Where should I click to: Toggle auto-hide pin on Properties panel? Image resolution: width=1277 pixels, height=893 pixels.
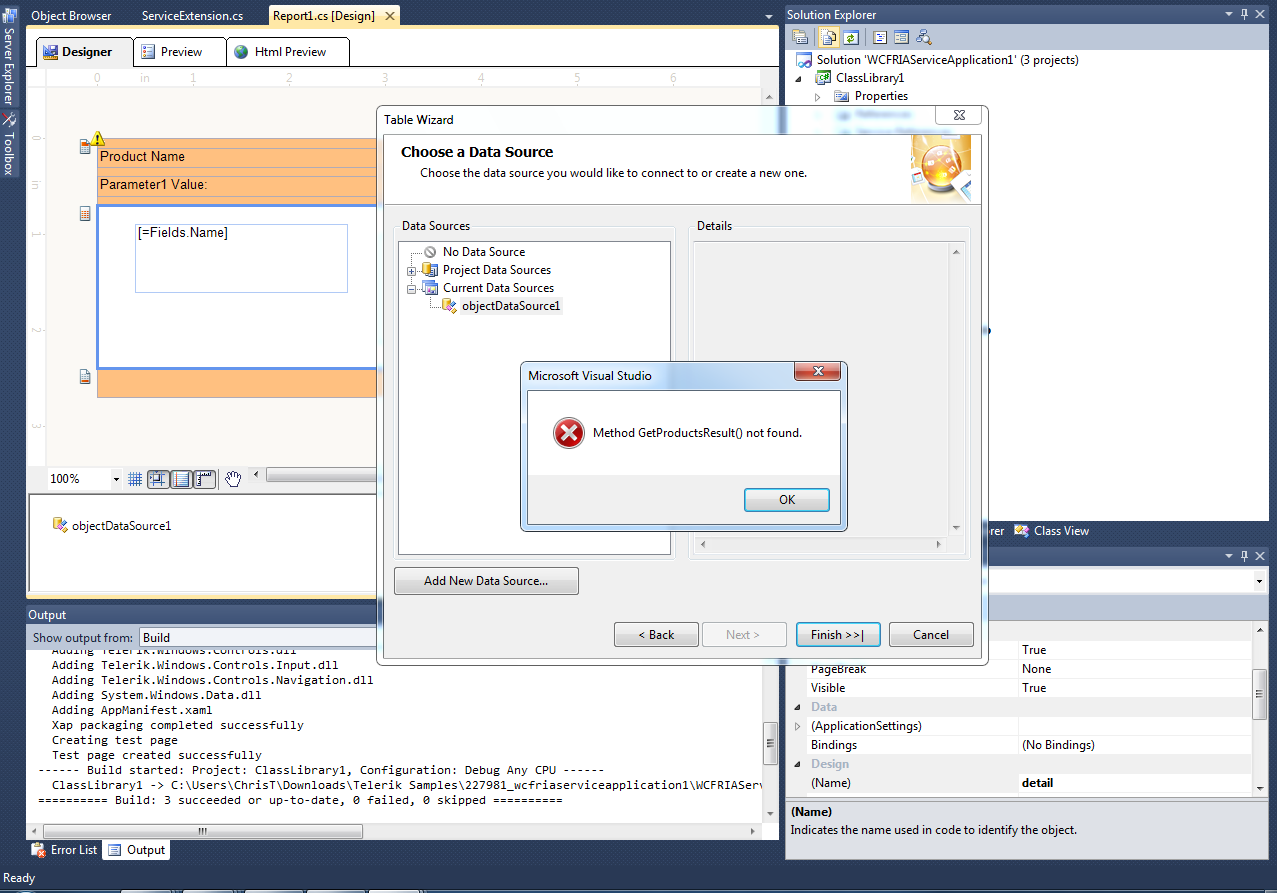point(1245,555)
